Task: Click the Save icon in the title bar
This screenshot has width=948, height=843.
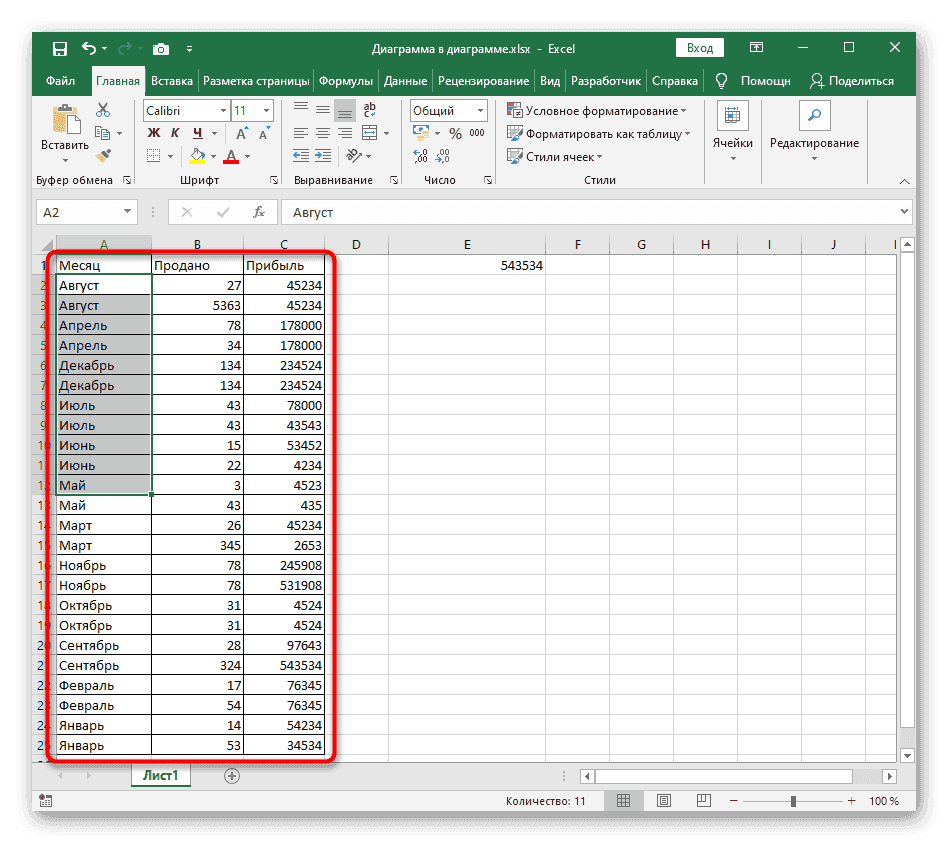Action: click(60, 48)
